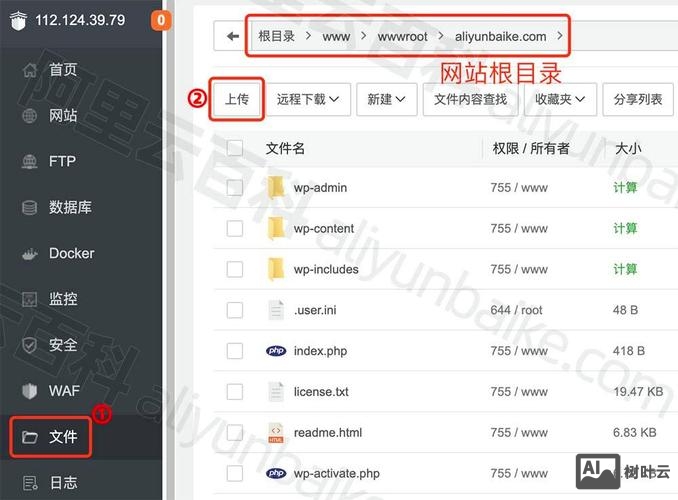678x500 pixels.
Task: Click wwwroot in the breadcrumb path
Action: (x=402, y=37)
